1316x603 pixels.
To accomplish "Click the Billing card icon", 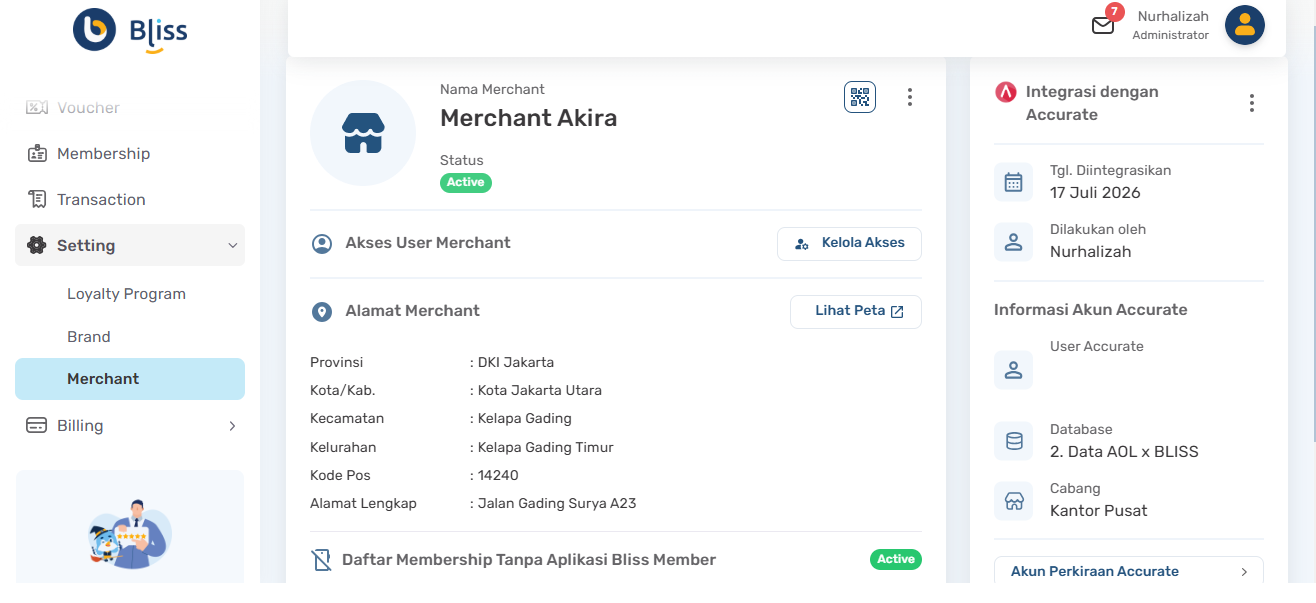I will 37,426.
